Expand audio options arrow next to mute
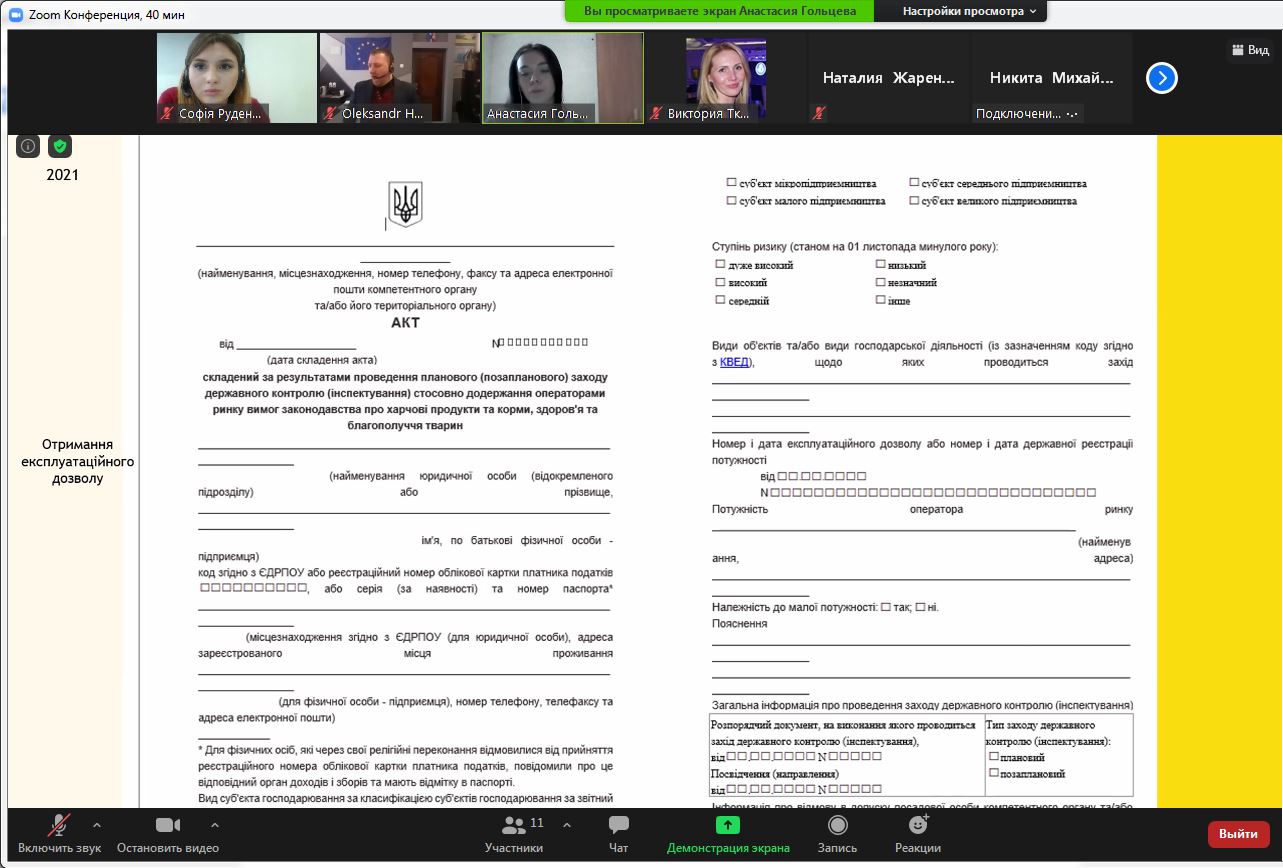The height and width of the screenshot is (868, 1283). 97,825
